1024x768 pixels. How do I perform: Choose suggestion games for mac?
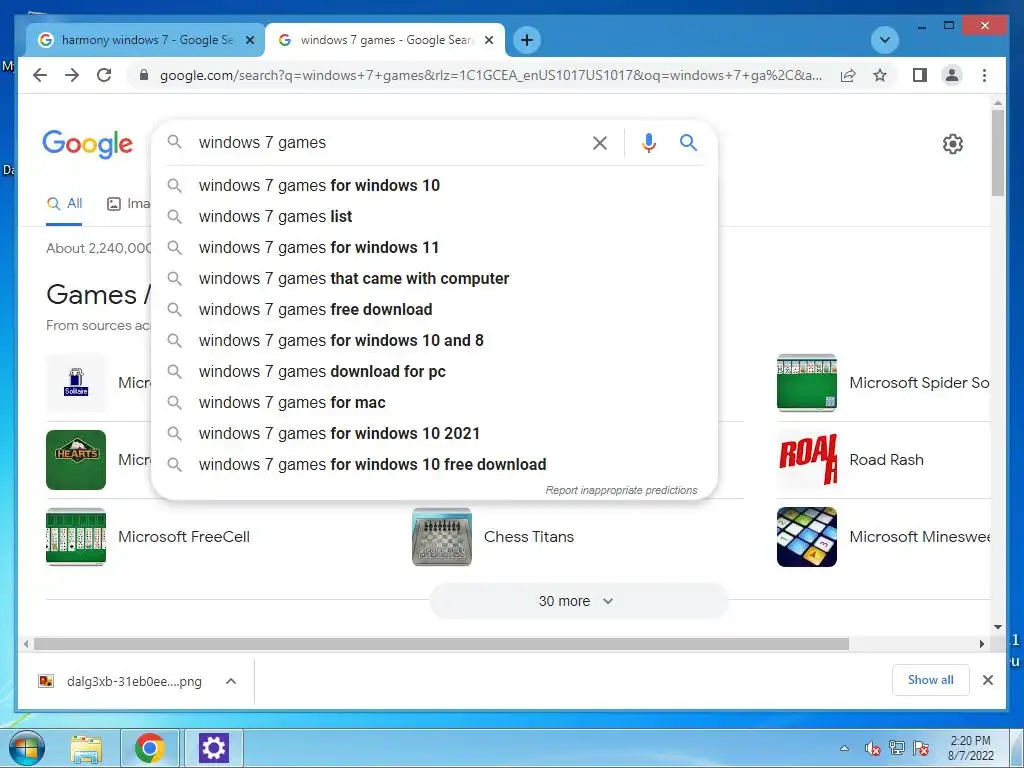(434, 402)
